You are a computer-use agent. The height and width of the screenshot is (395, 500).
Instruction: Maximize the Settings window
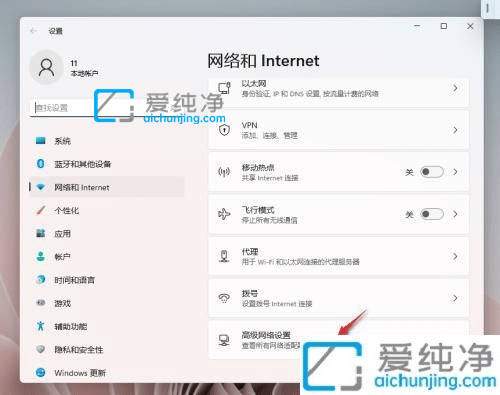click(444, 26)
